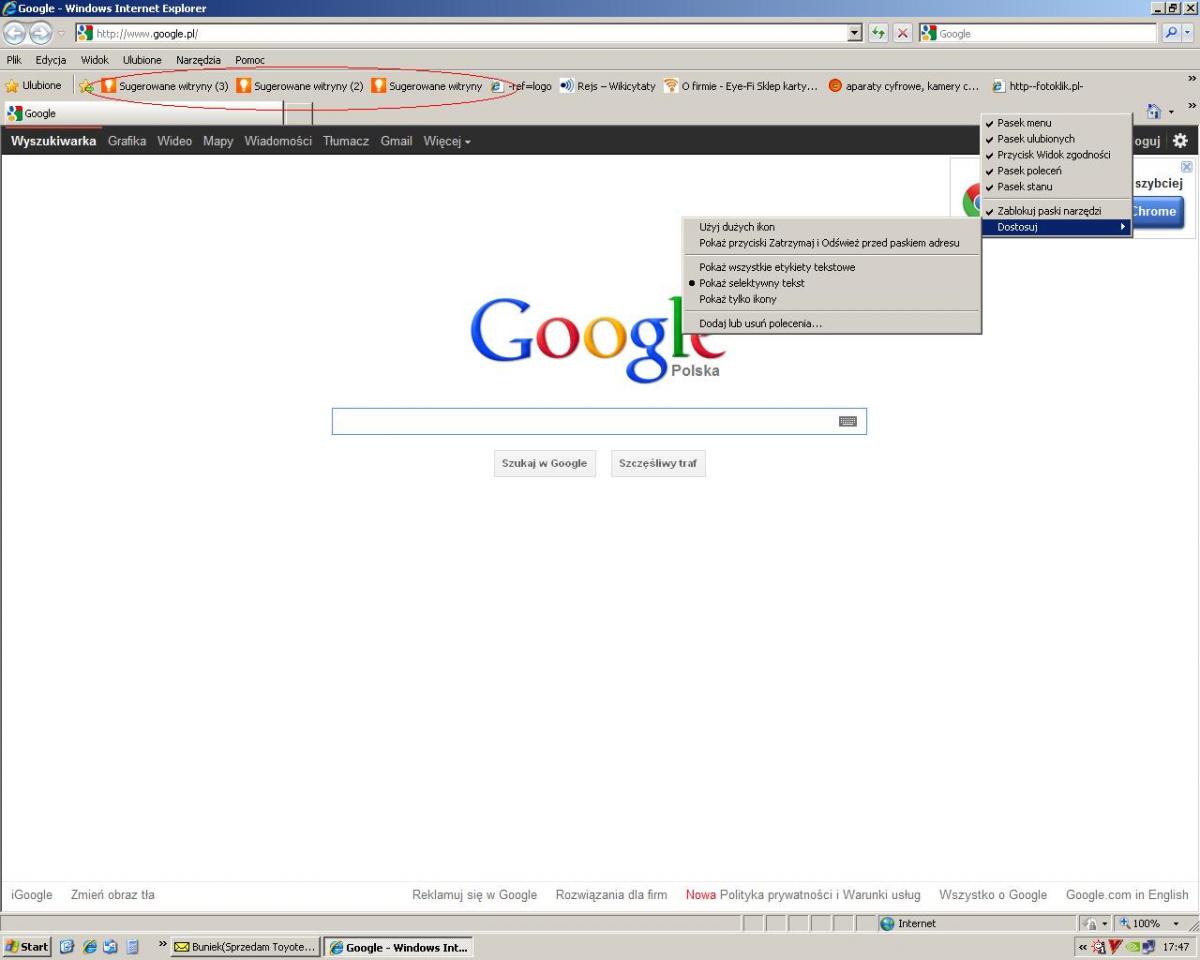Toggle Przycisk Widok zgodności checkmark
Screen dimensions: 1200x960
1056,155
